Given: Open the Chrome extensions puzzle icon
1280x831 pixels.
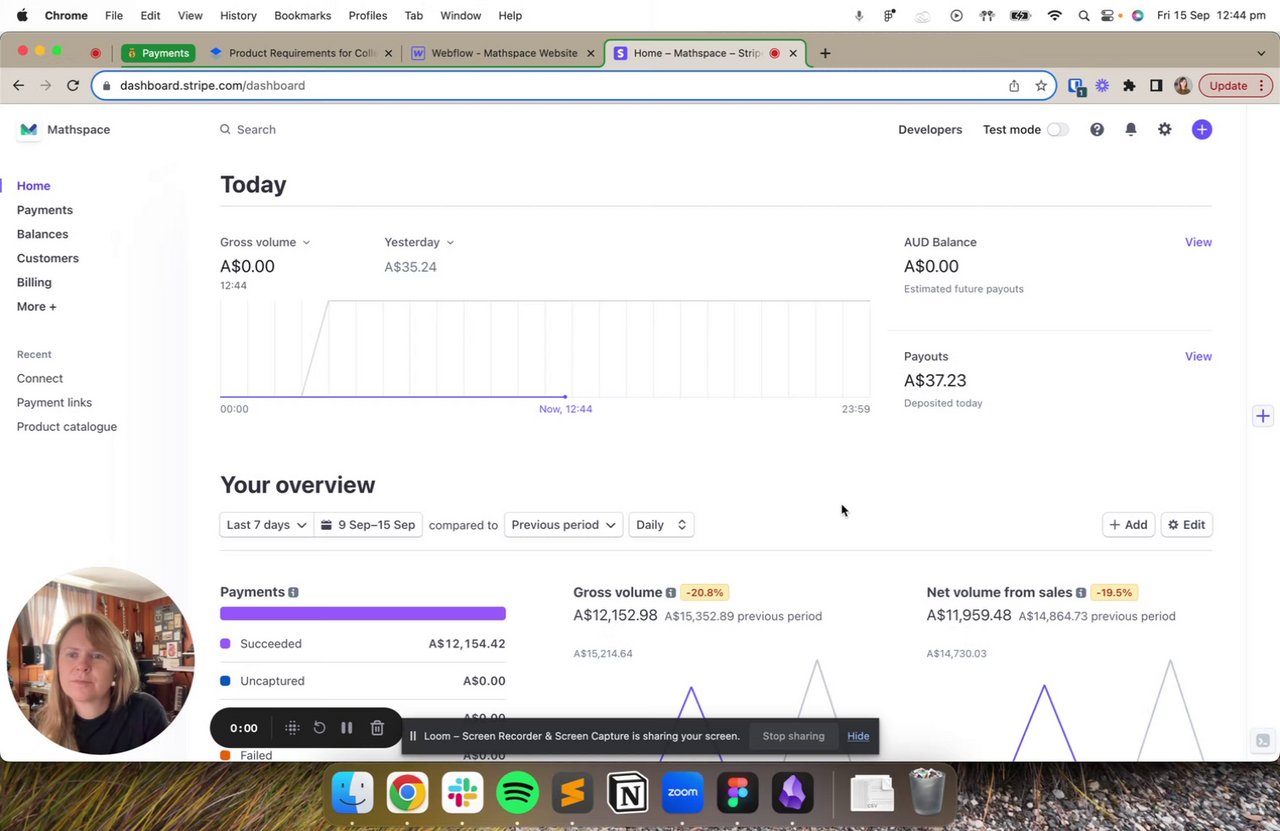Looking at the screenshot, I should coord(1129,86).
